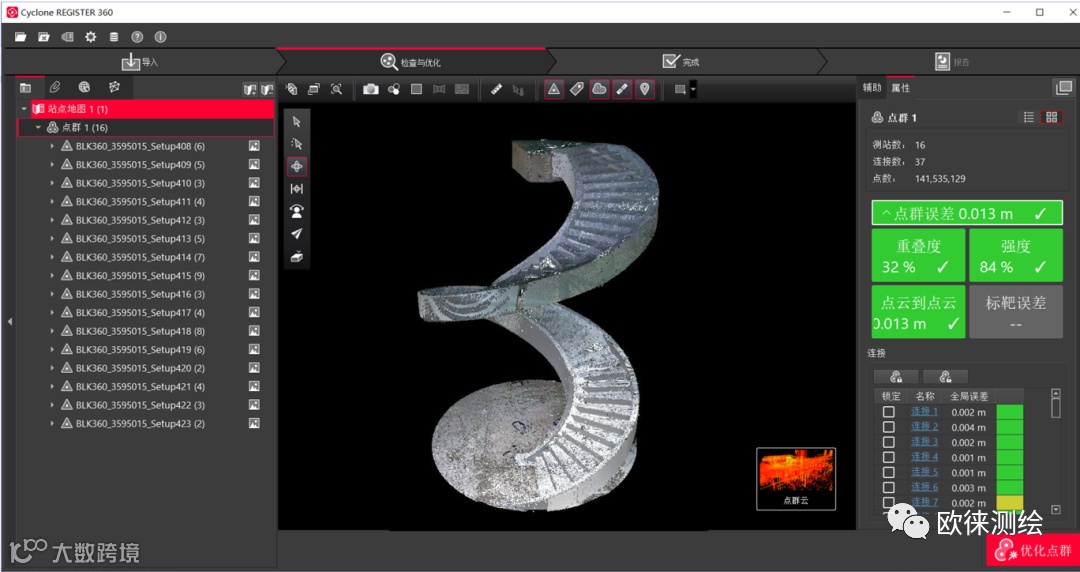This screenshot has width=1080, height=572.
Task: Click green error swatch for 连接 1
Action: click(x=1010, y=412)
